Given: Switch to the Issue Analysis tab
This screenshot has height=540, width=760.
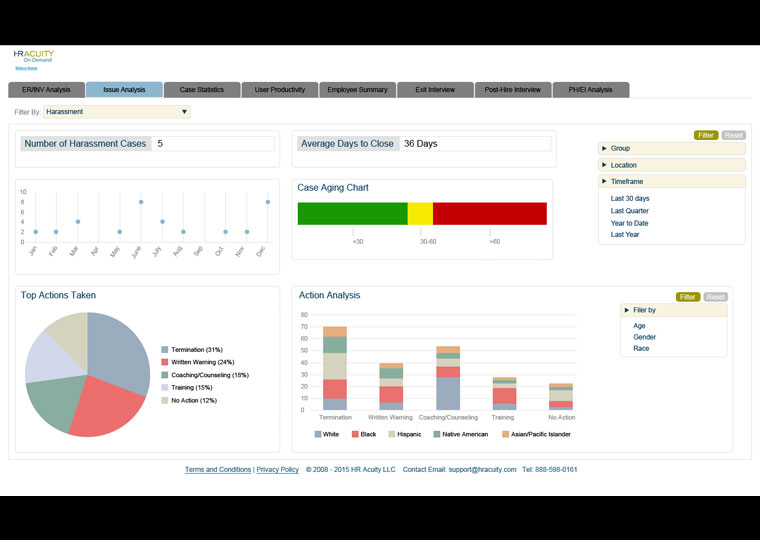Looking at the screenshot, I should click(124, 90).
